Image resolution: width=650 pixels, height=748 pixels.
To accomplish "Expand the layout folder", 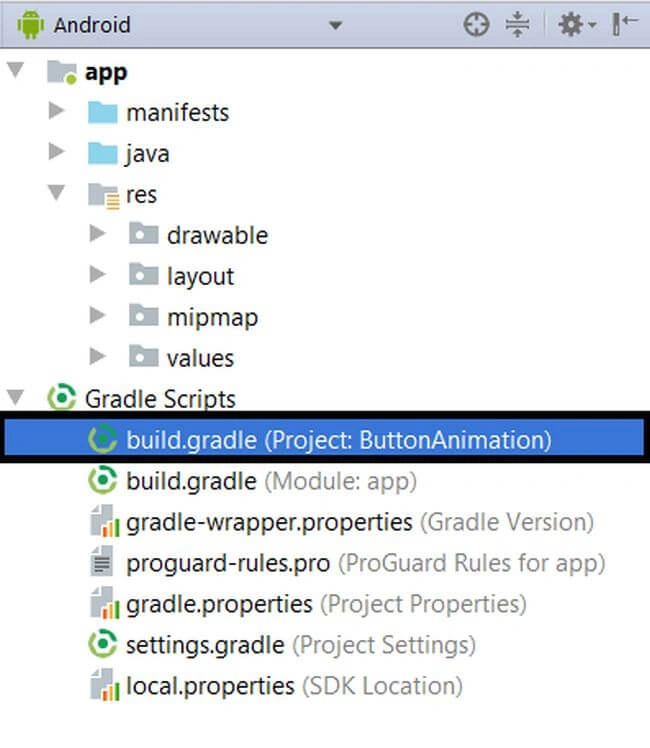I will click(98, 274).
